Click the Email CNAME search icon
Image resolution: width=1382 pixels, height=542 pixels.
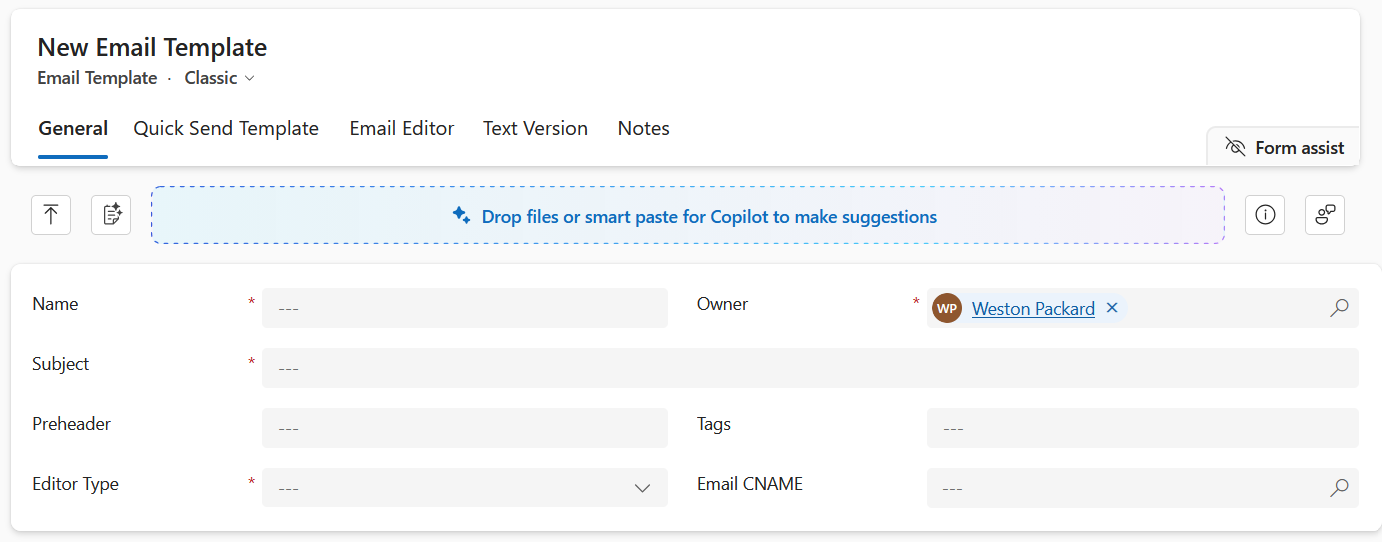[1339, 488]
